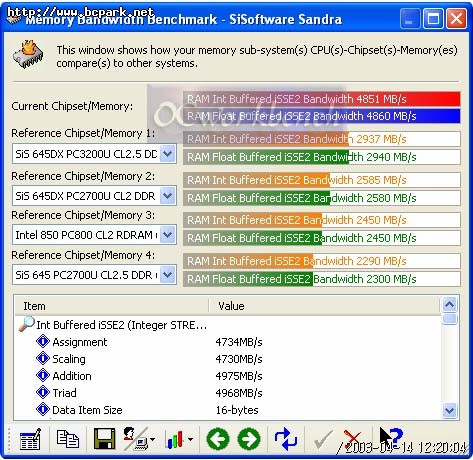Select the Addition row label

pyautogui.click(x=72, y=376)
